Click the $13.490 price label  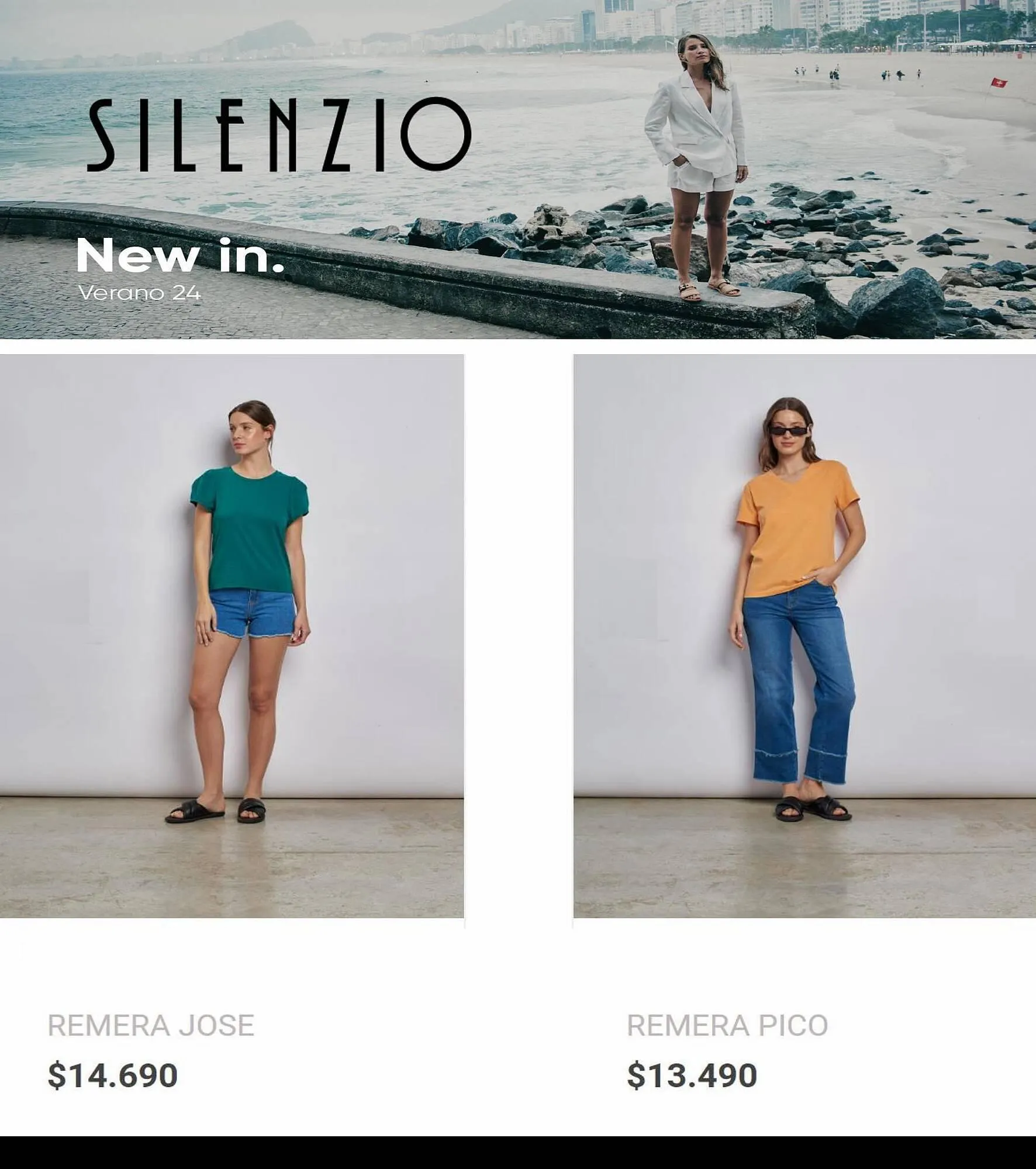click(x=692, y=1075)
